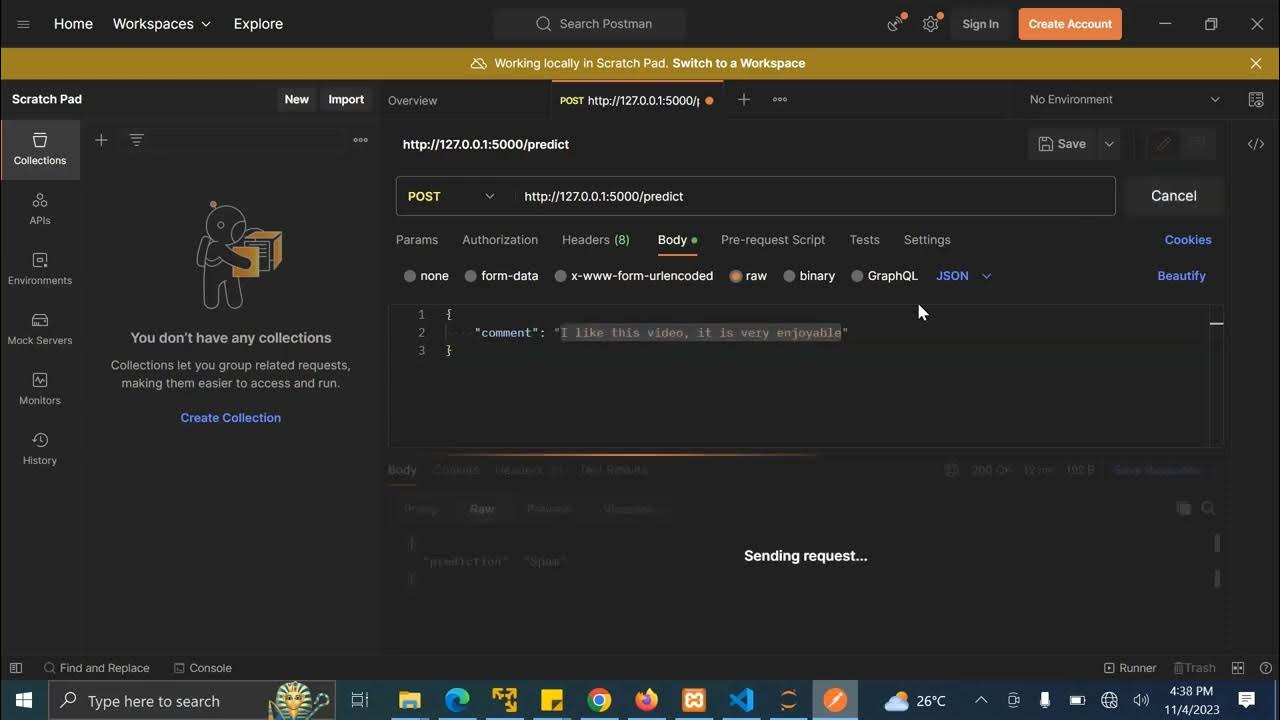Image resolution: width=1280 pixels, height=720 pixels.
Task: Open Firefox from the taskbar
Action: click(647, 700)
